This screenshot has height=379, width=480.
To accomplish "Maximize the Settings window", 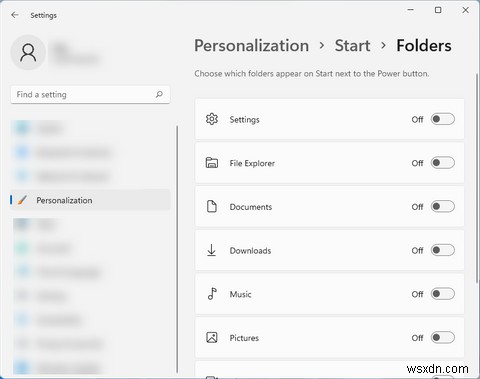I will pos(438,10).
